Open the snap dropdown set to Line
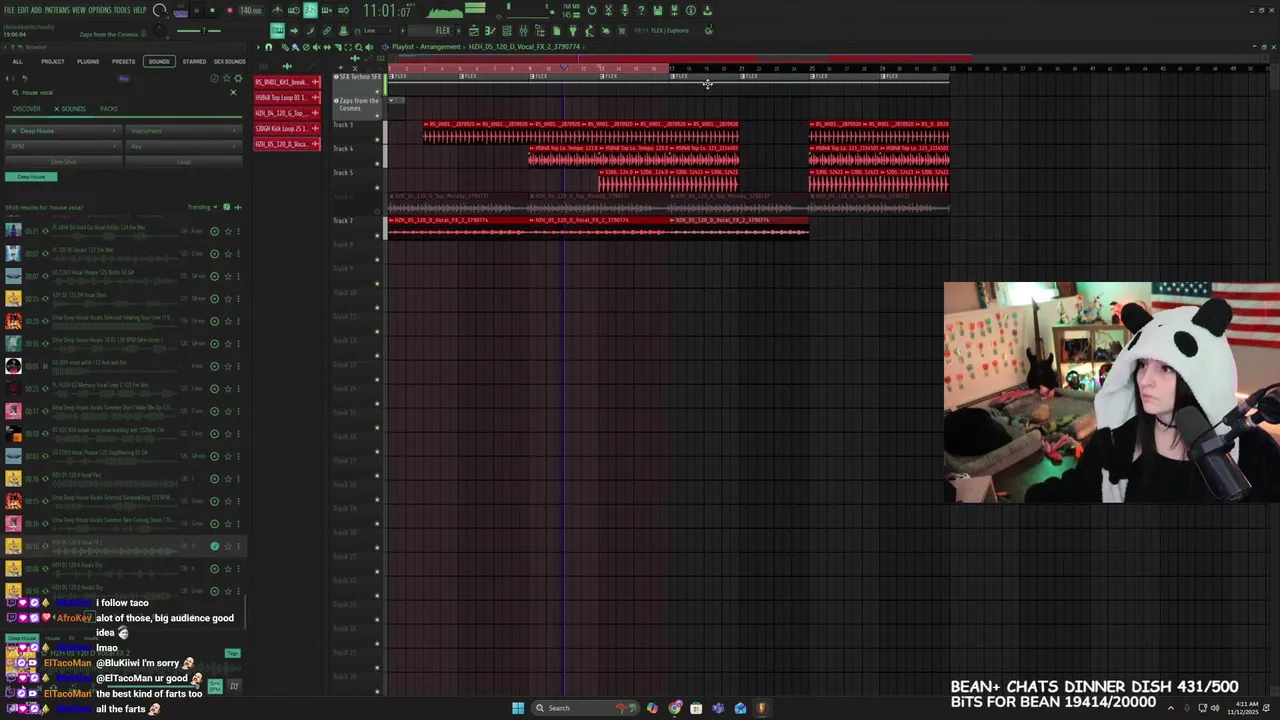This screenshot has width=1280, height=720. 375,31
